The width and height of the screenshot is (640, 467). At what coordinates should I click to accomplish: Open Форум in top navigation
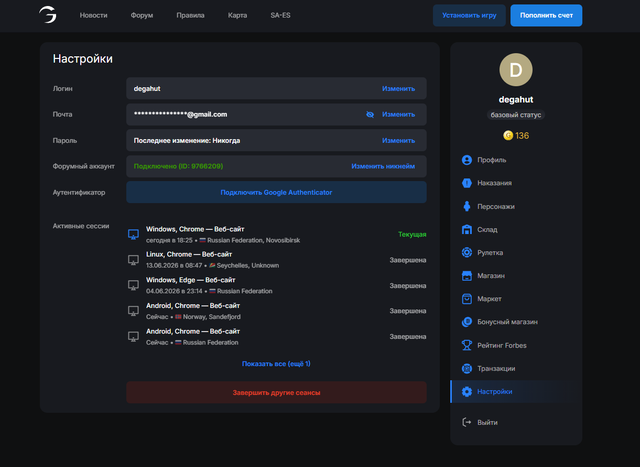tap(142, 15)
